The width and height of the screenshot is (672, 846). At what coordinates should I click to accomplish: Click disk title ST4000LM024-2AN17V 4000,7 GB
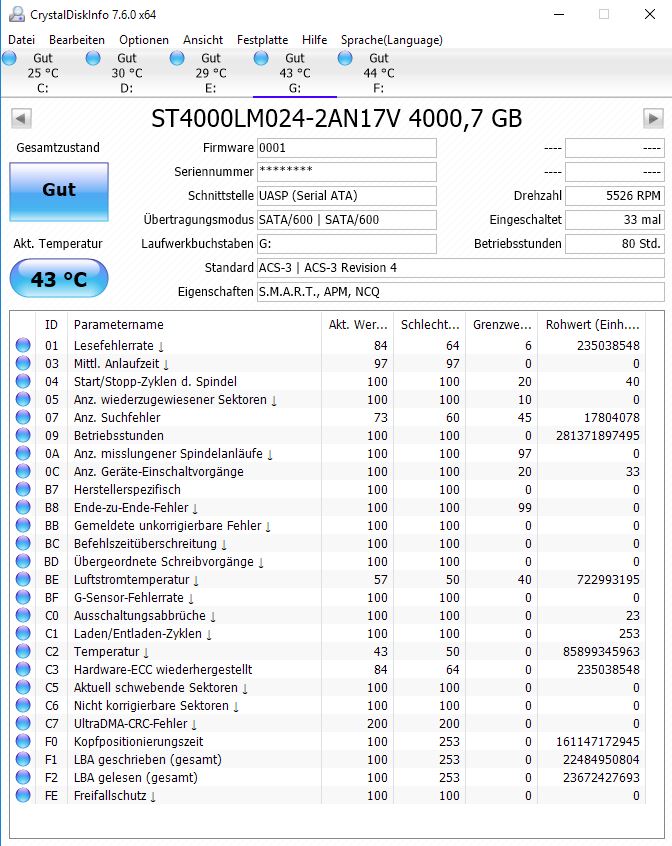(x=337, y=119)
